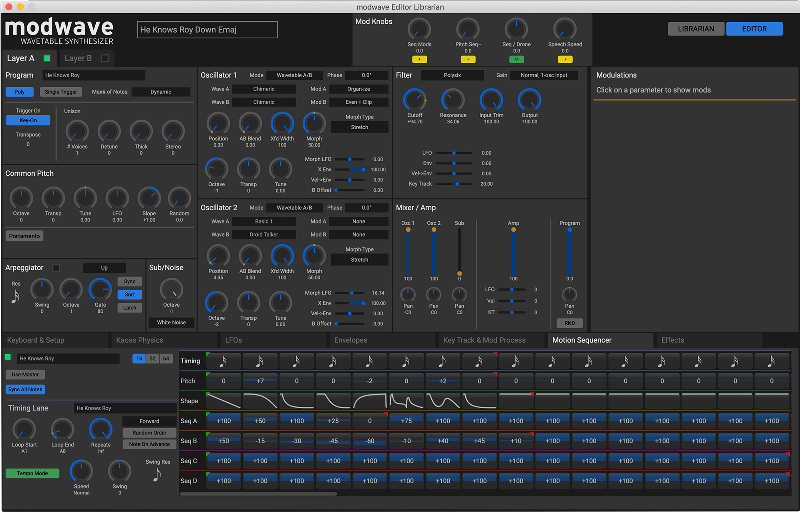
Task: Click the Unison Detune knob
Action: [109, 132]
